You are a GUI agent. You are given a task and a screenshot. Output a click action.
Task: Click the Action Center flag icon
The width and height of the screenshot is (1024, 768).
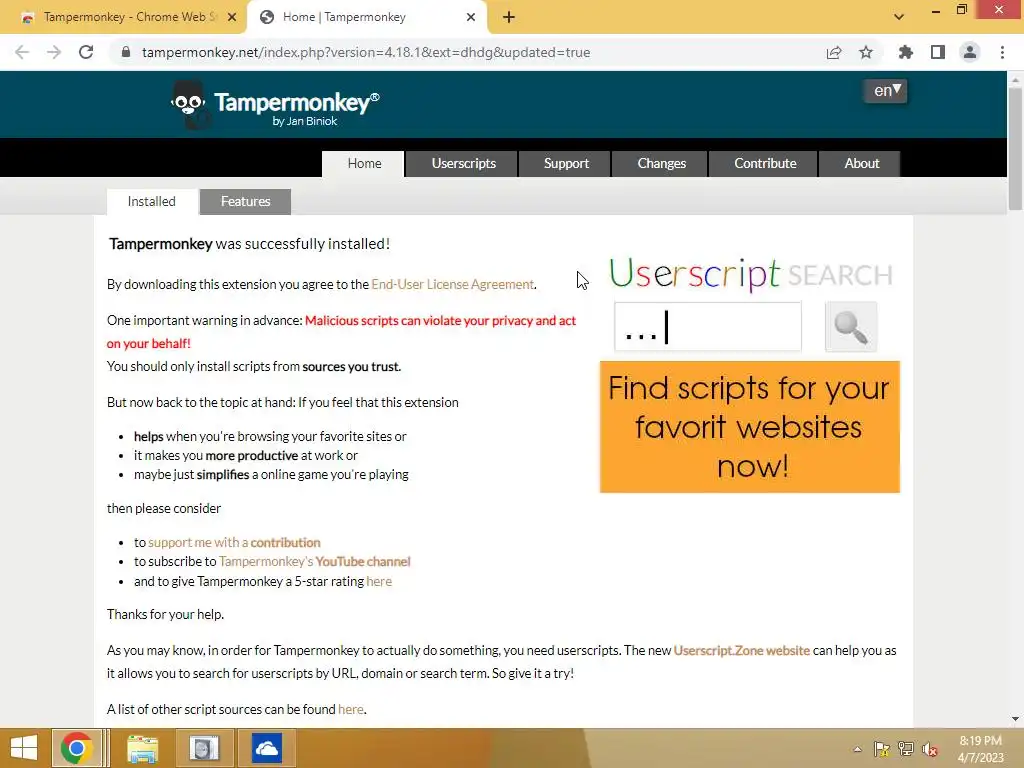pyautogui.click(x=882, y=750)
